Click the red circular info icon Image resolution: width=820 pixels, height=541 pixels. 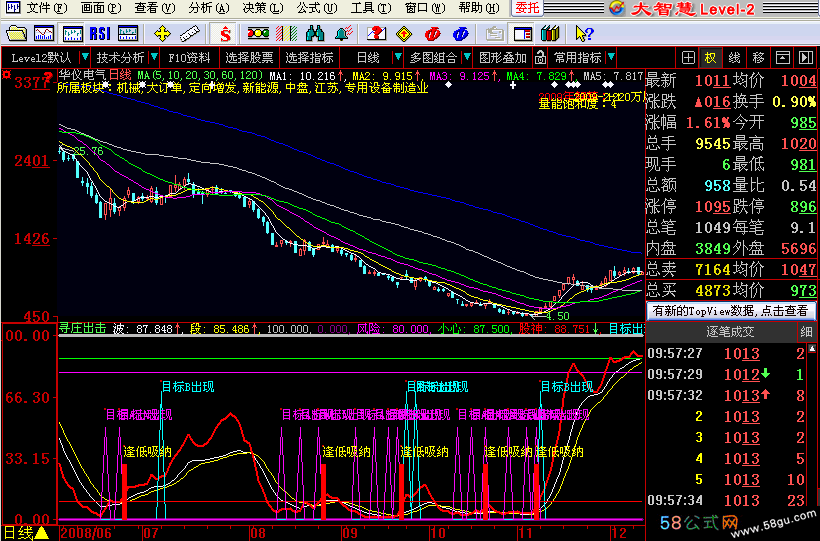tap(432, 34)
